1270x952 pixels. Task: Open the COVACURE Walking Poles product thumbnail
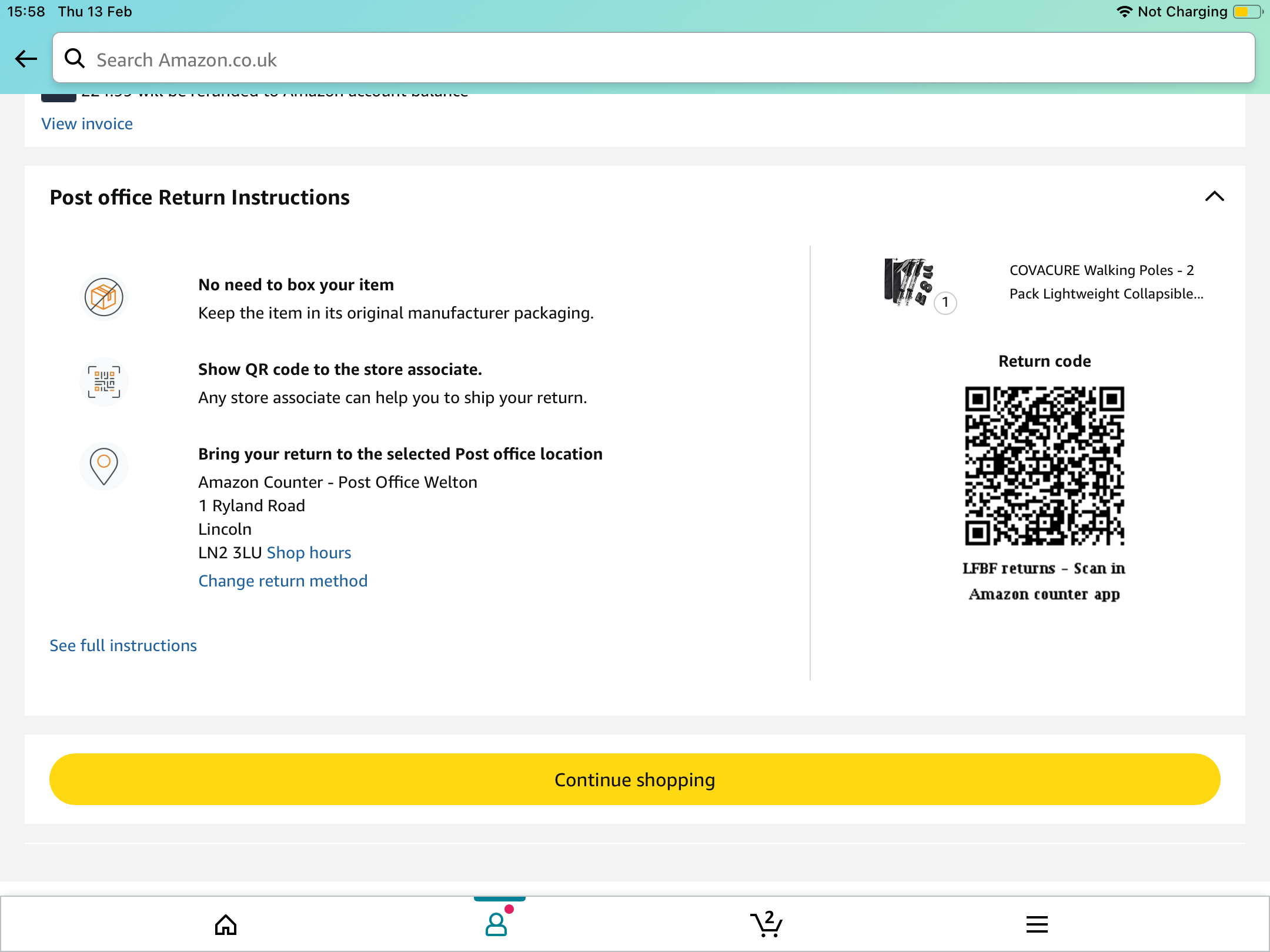click(908, 282)
